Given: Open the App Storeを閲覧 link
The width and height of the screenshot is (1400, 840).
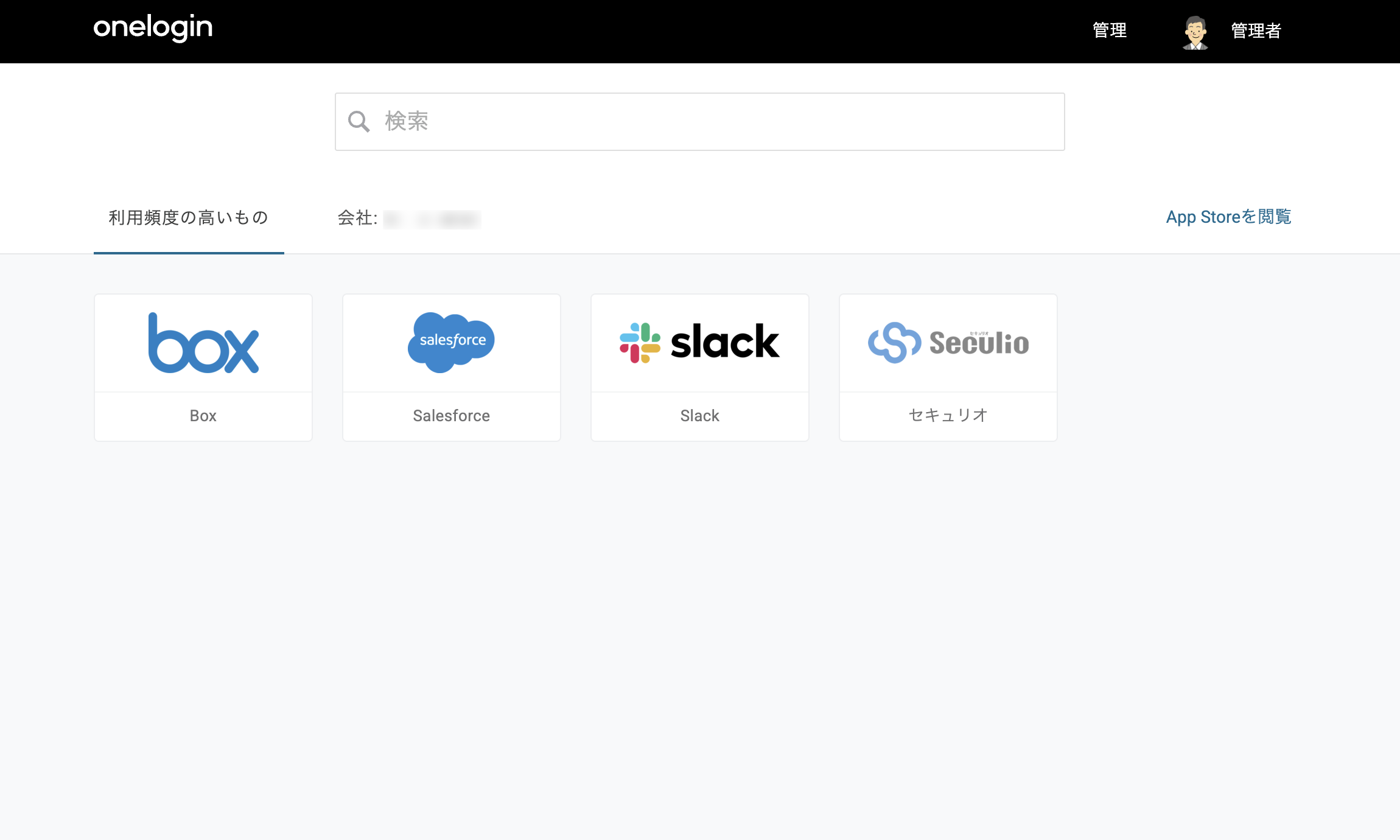Looking at the screenshot, I should (1228, 217).
